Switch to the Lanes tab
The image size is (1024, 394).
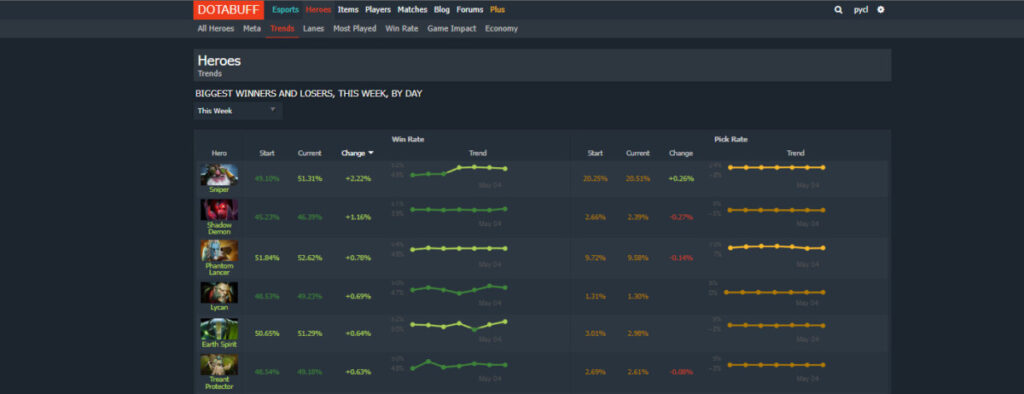point(313,29)
